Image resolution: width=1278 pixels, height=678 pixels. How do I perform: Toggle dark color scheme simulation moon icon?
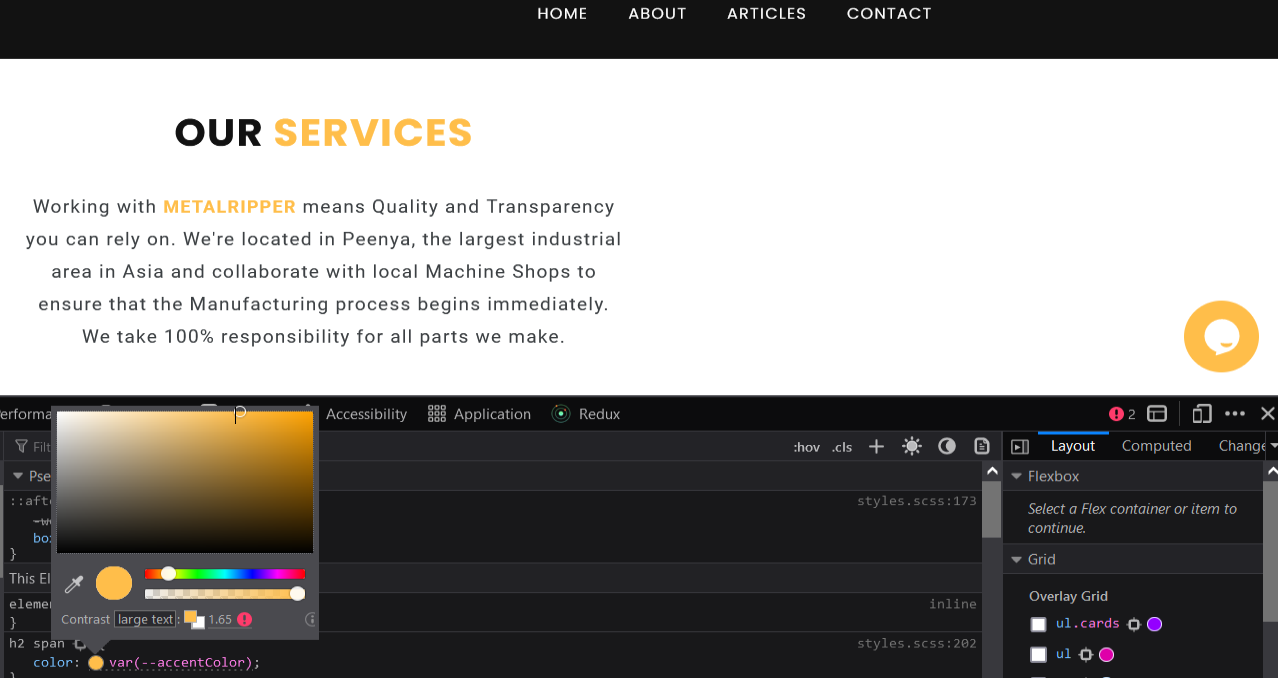click(x=947, y=446)
